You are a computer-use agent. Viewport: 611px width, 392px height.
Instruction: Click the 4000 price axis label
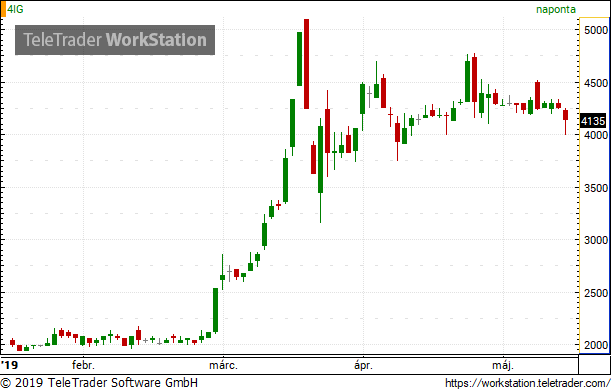(x=596, y=135)
